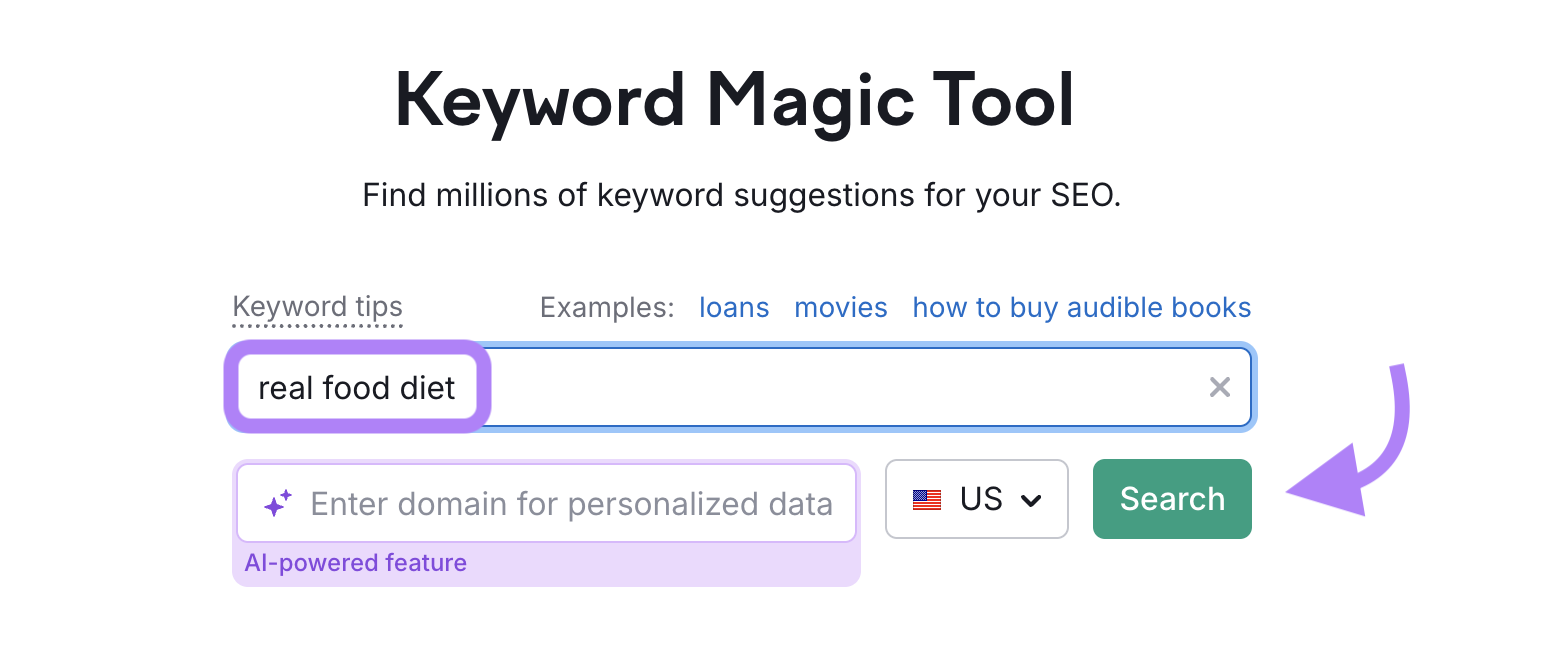Click the Examples label
Screen dimensions: 1554x650
[605, 307]
